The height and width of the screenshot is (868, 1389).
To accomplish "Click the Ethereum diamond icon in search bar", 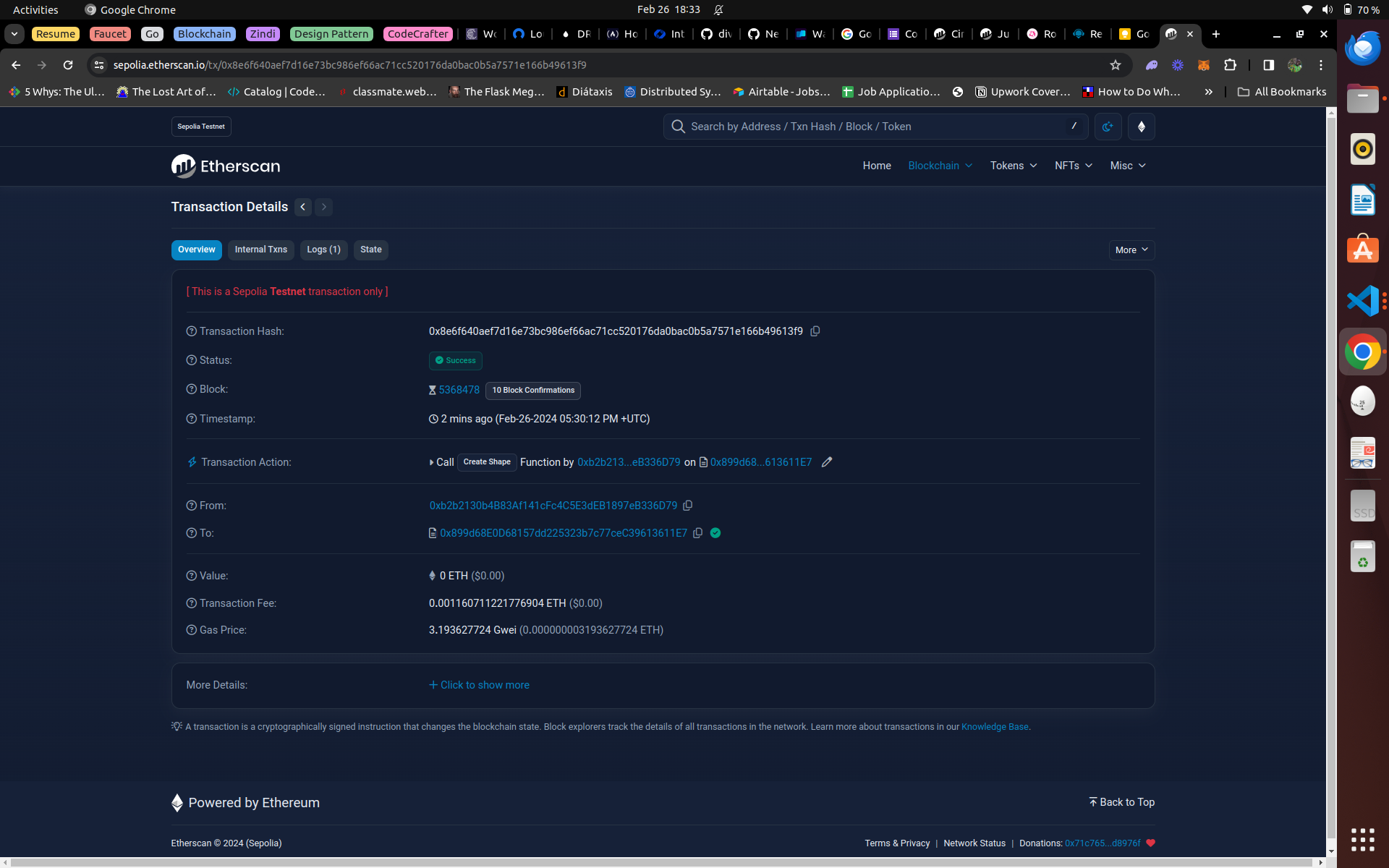I will [1141, 126].
